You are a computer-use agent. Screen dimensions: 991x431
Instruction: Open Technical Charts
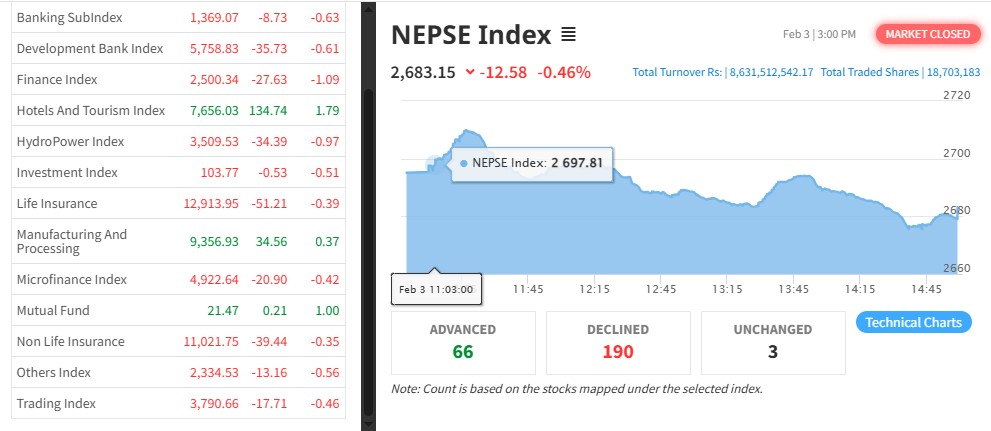pos(913,322)
